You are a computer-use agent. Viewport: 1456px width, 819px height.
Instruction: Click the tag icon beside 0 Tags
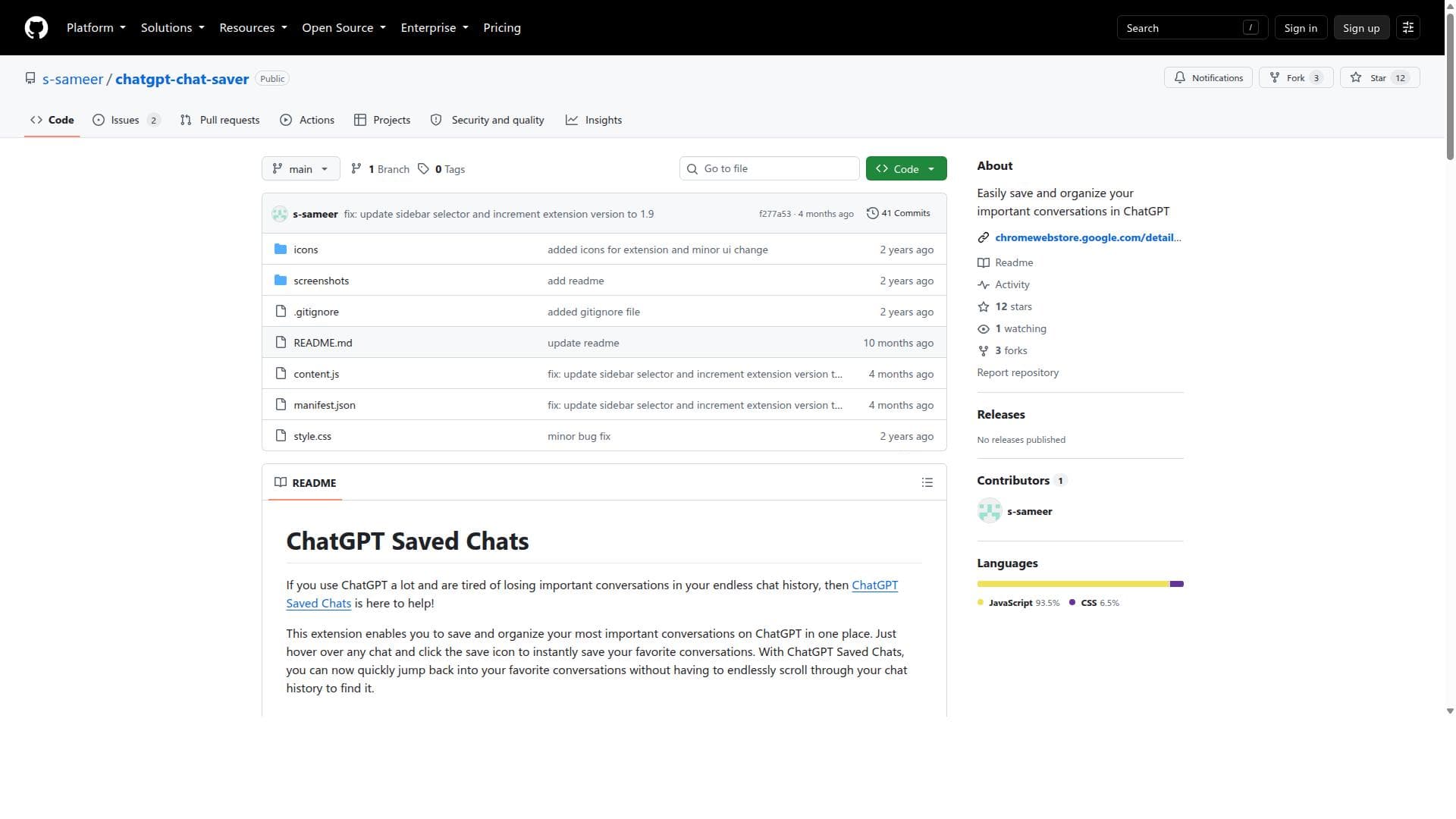(424, 169)
